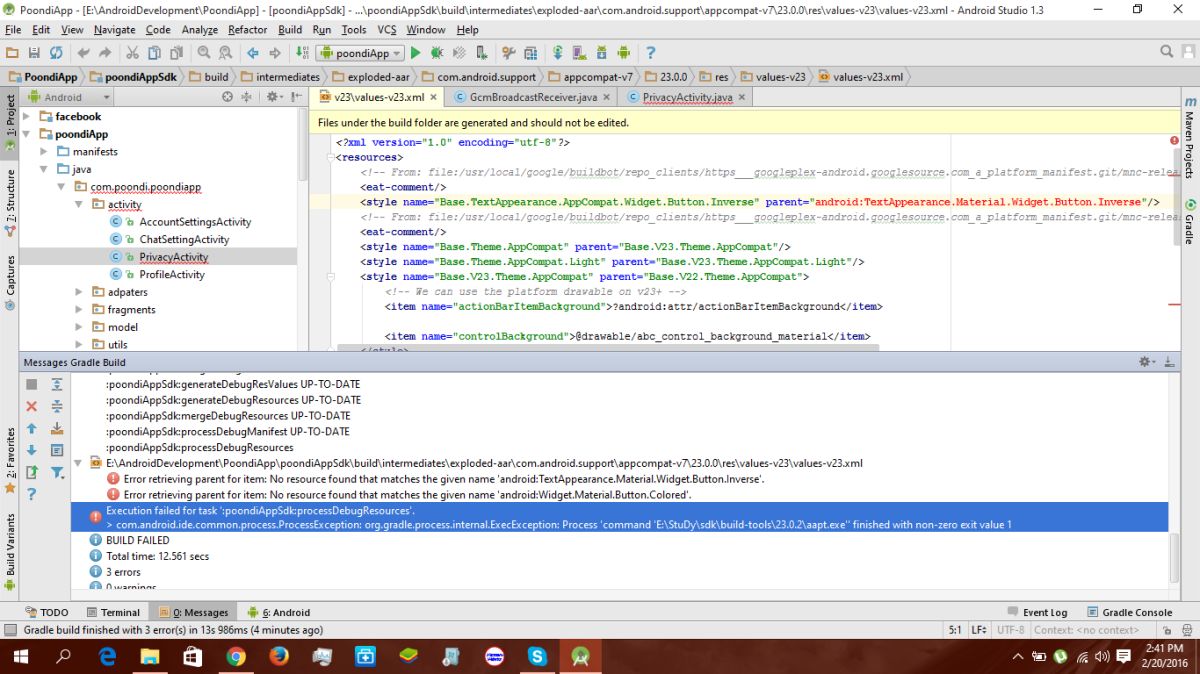Click the Navigate Forward arrow icon
This screenshot has height=674, width=1200.
[x=274, y=53]
